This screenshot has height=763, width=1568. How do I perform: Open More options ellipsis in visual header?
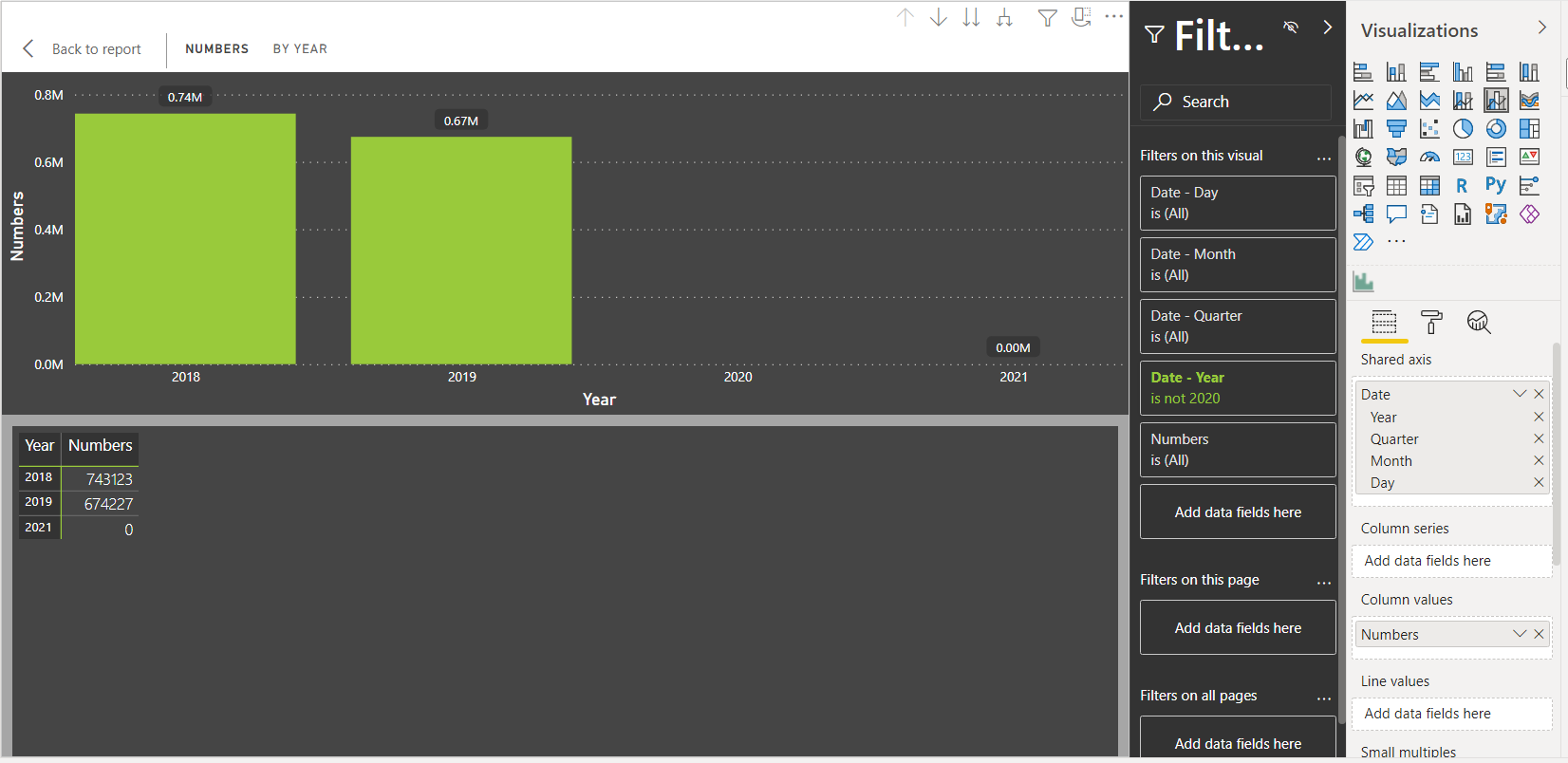point(1114,16)
